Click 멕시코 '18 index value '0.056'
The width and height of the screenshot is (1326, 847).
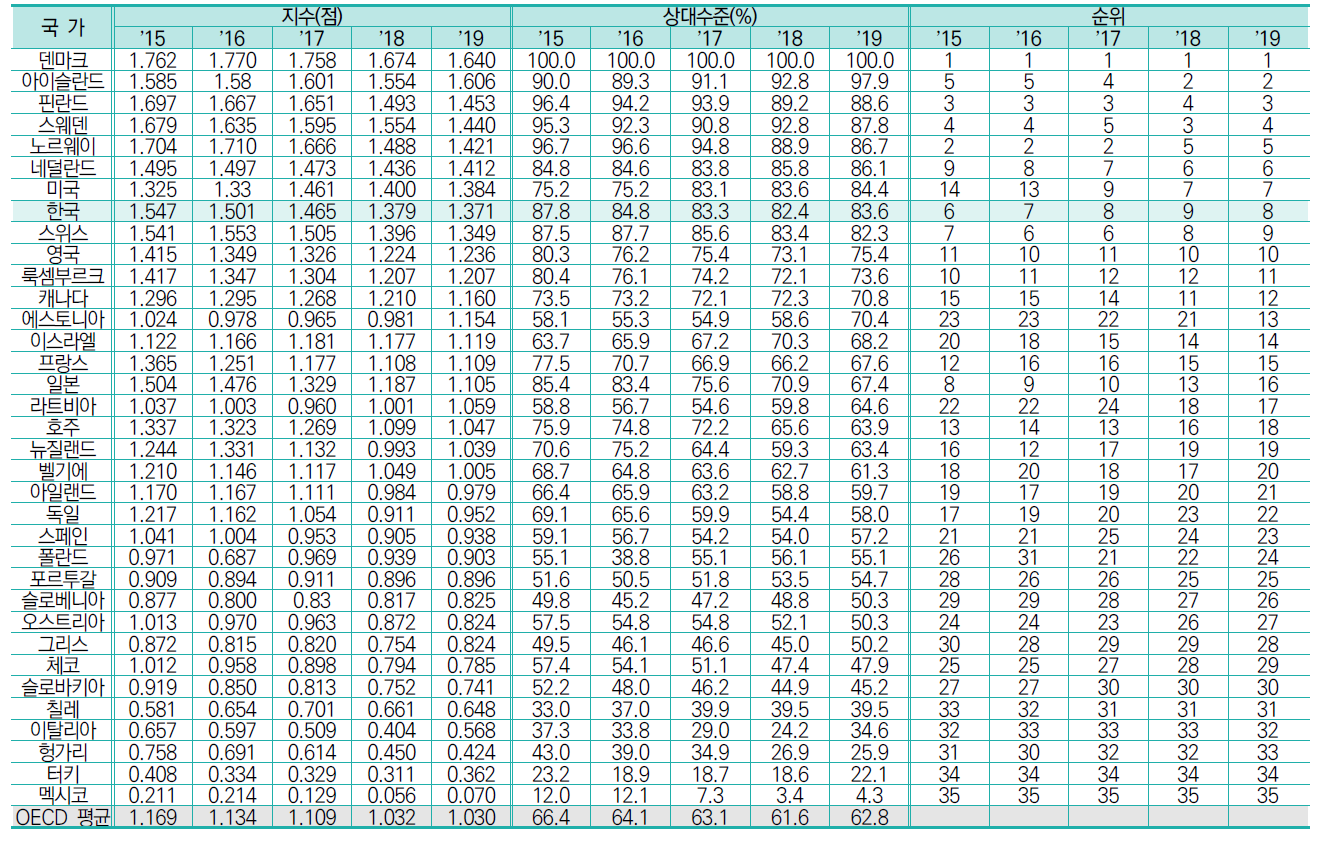point(392,797)
